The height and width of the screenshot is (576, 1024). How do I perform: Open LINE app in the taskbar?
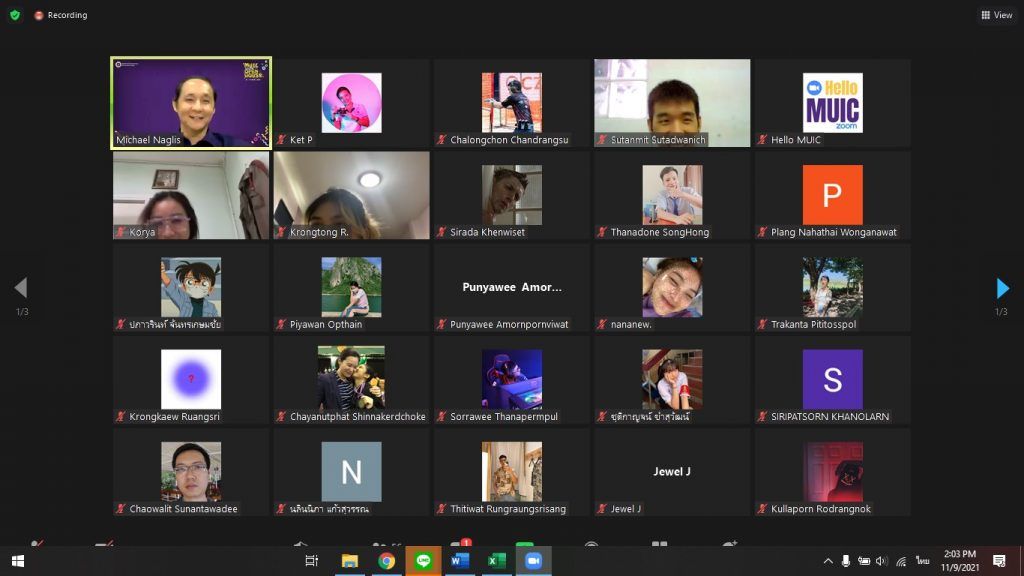pyautogui.click(x=423, y=561)
